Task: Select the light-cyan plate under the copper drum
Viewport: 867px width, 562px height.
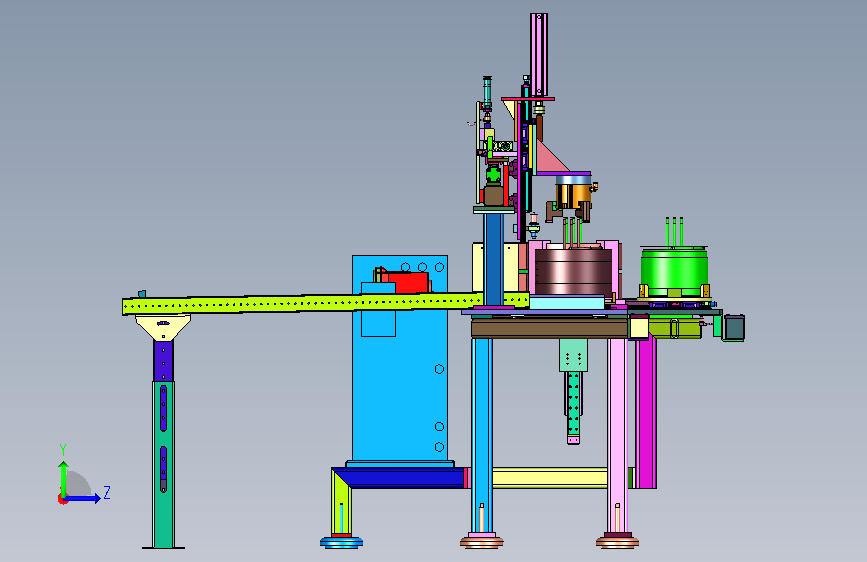Action: (x=567, y=302)
